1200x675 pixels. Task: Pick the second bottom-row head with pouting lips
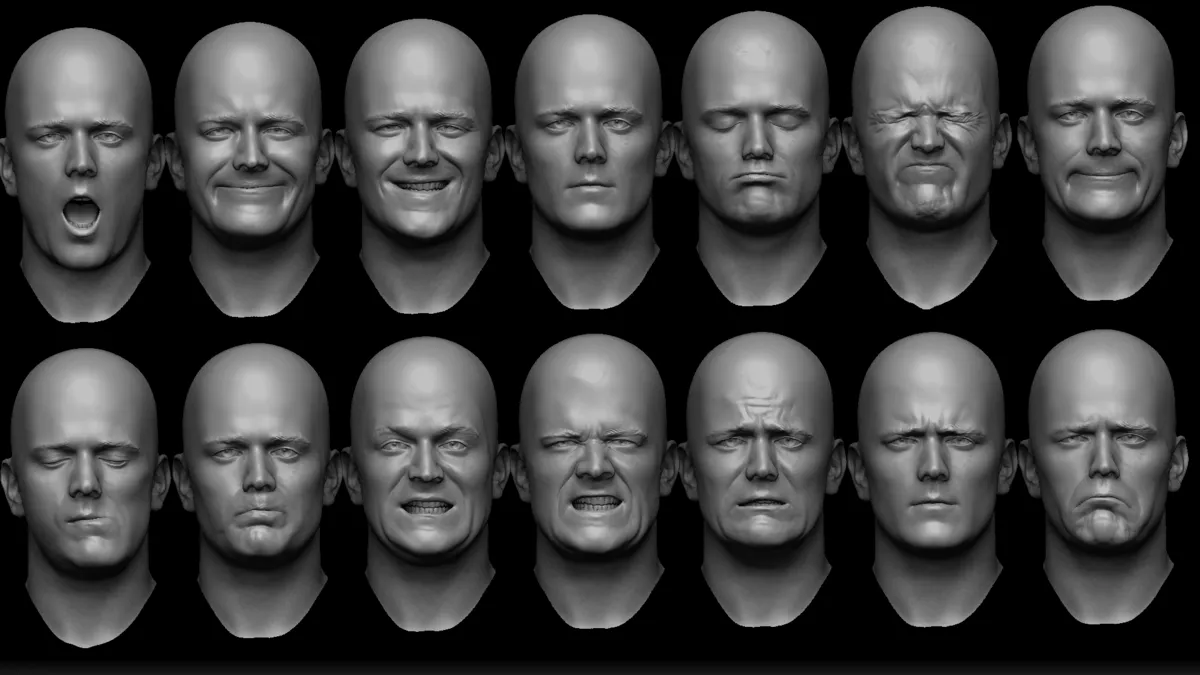(x=257, y=490)
